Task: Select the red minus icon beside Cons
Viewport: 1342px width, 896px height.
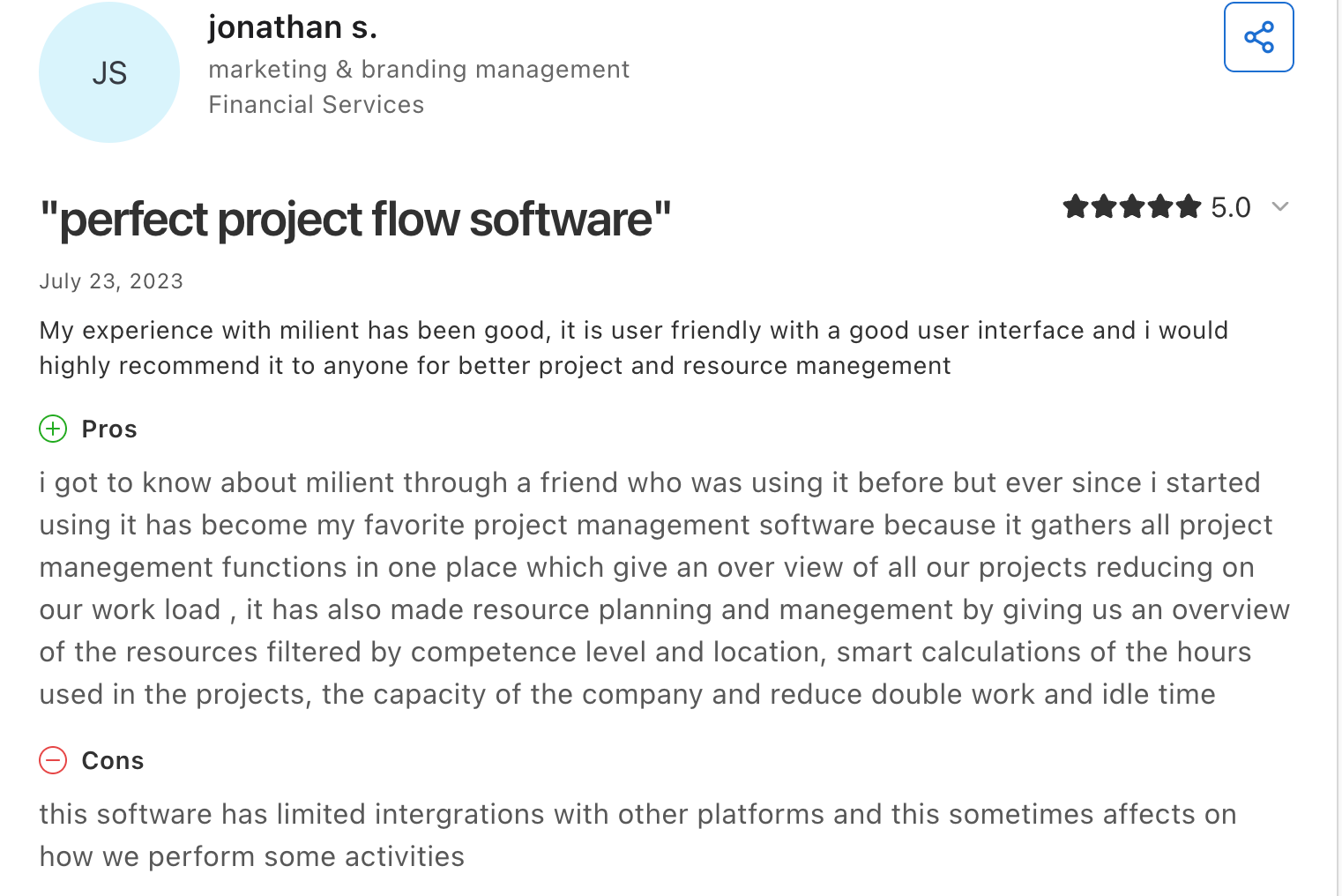Action: coord(53,760)
